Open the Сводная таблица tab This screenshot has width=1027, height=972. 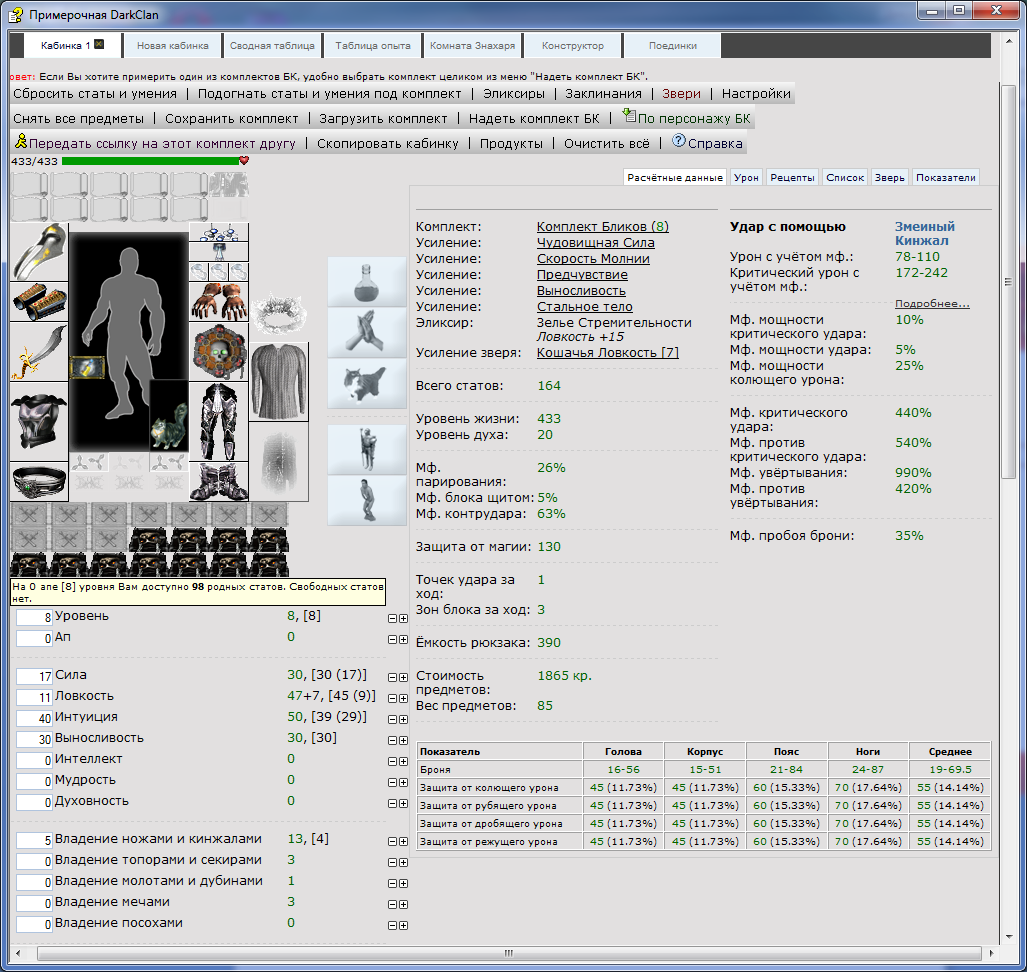(x=272, y=46)
